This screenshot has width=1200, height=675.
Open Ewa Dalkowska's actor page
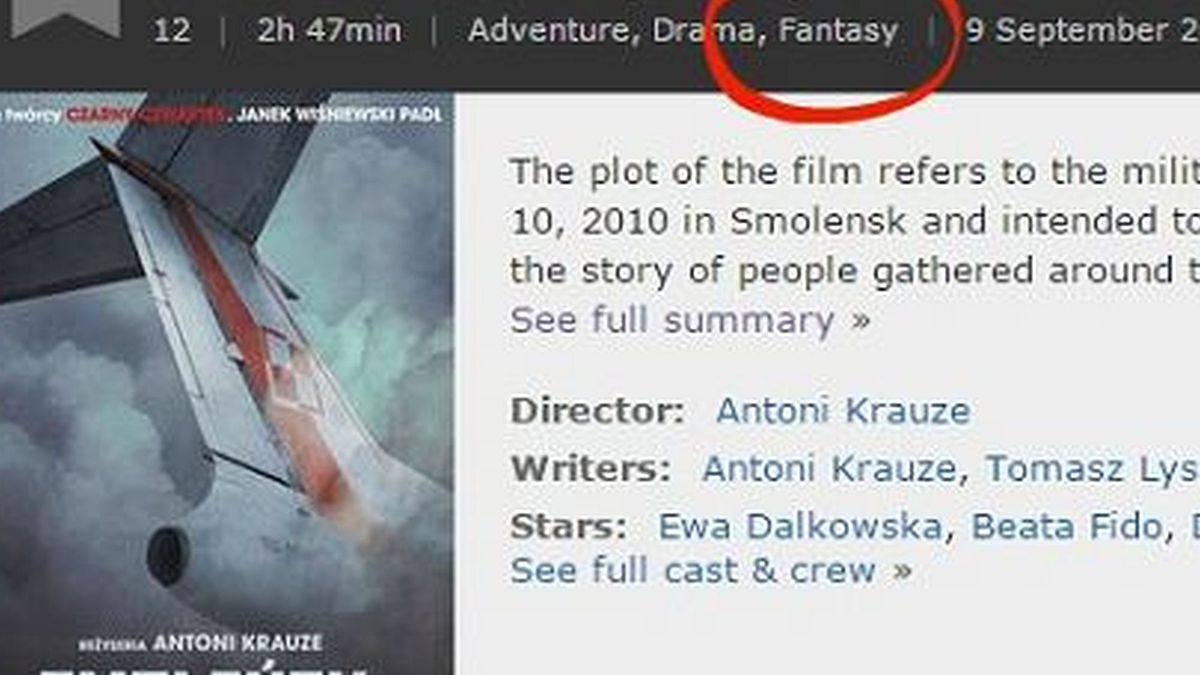[800, 527]
